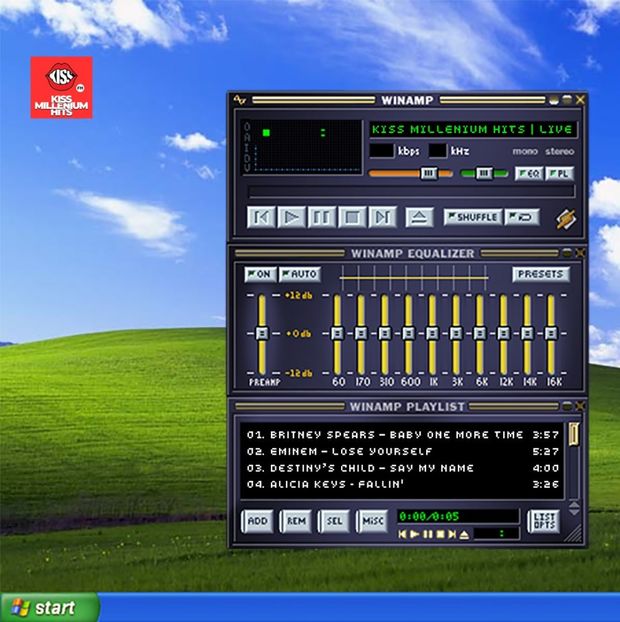Click the song seek position bar

[411, 192]
